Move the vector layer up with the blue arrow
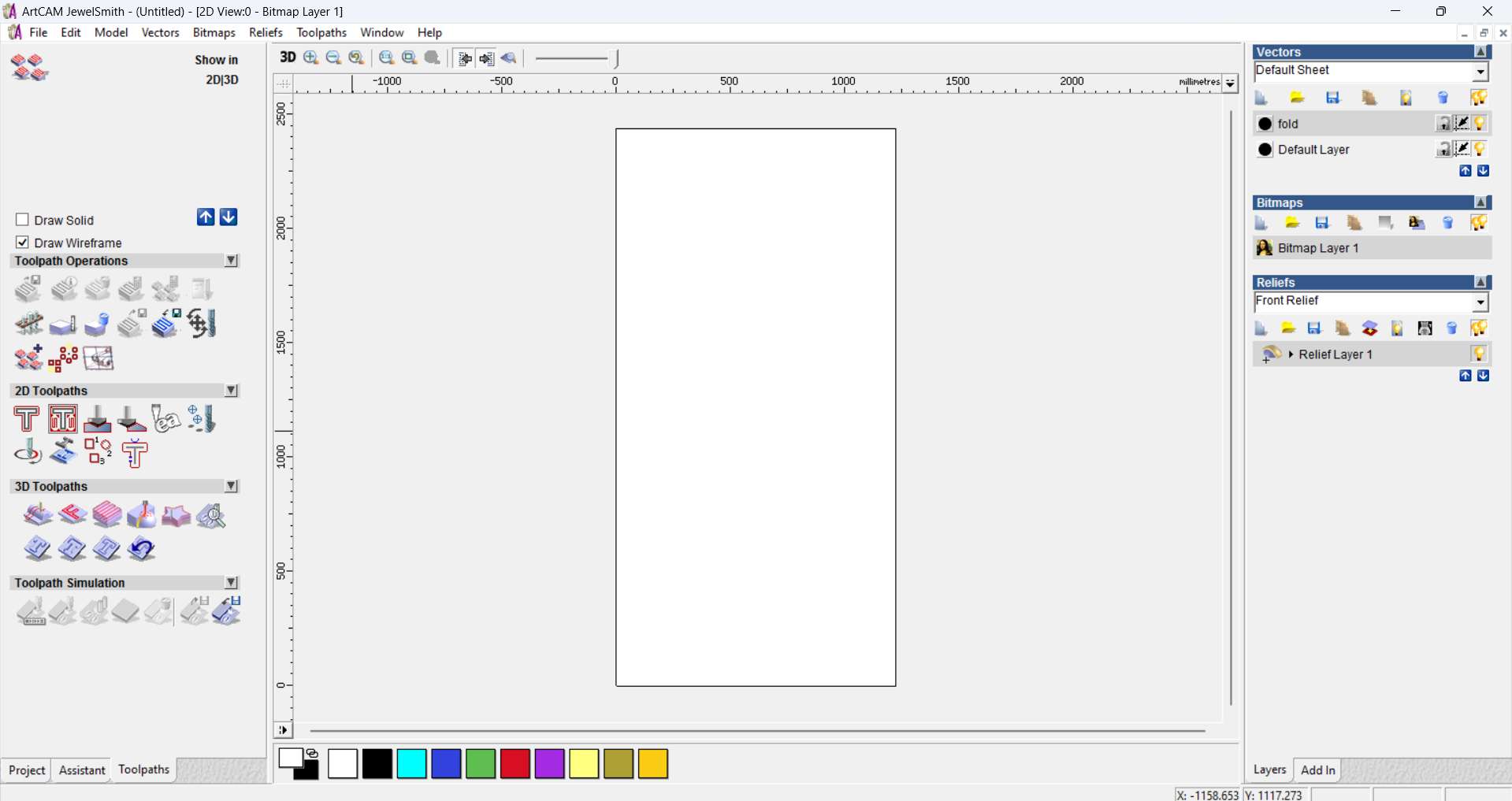 click(1466, 171)
